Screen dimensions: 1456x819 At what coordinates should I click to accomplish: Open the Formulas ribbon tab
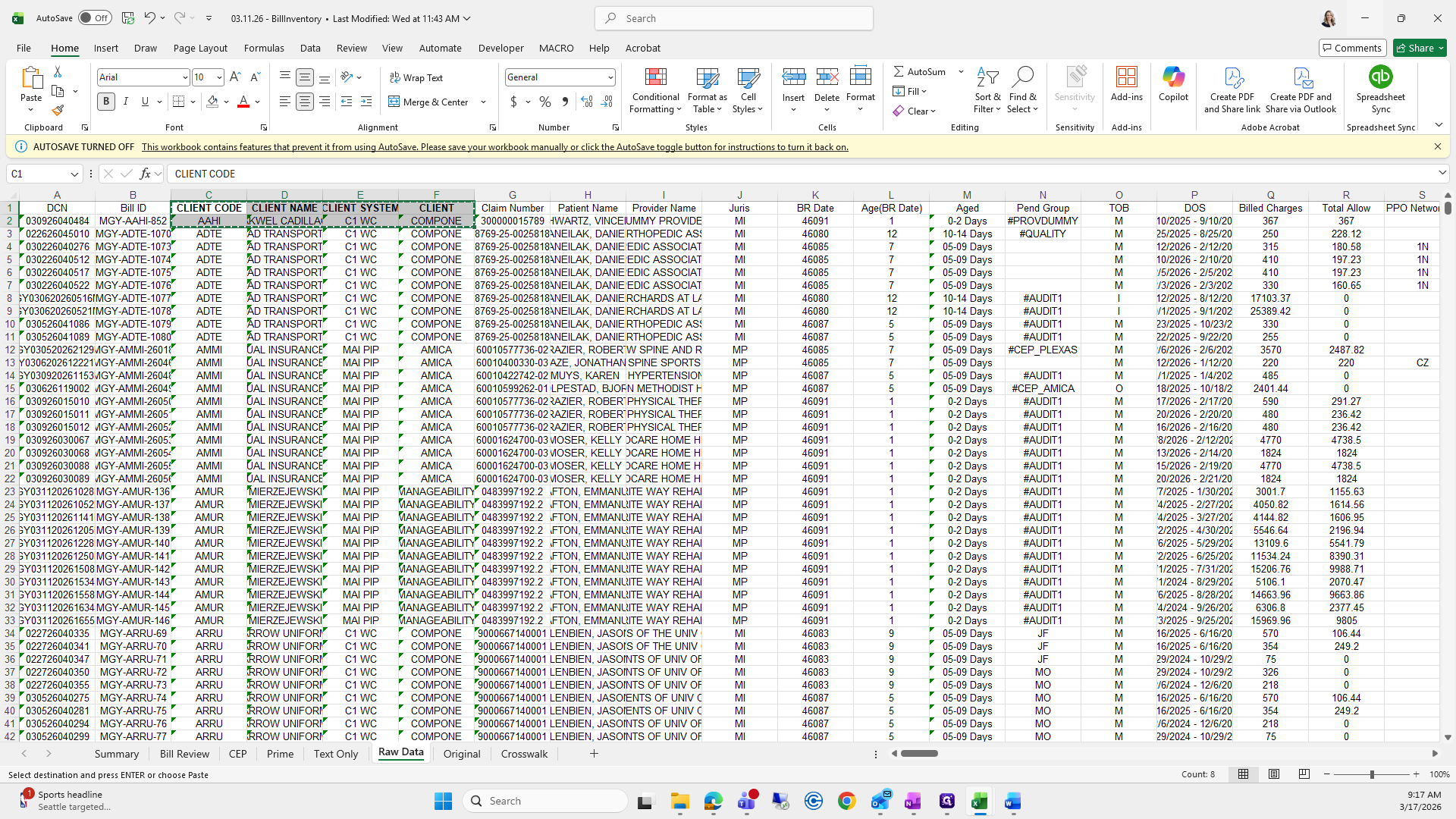click(264, 48)
